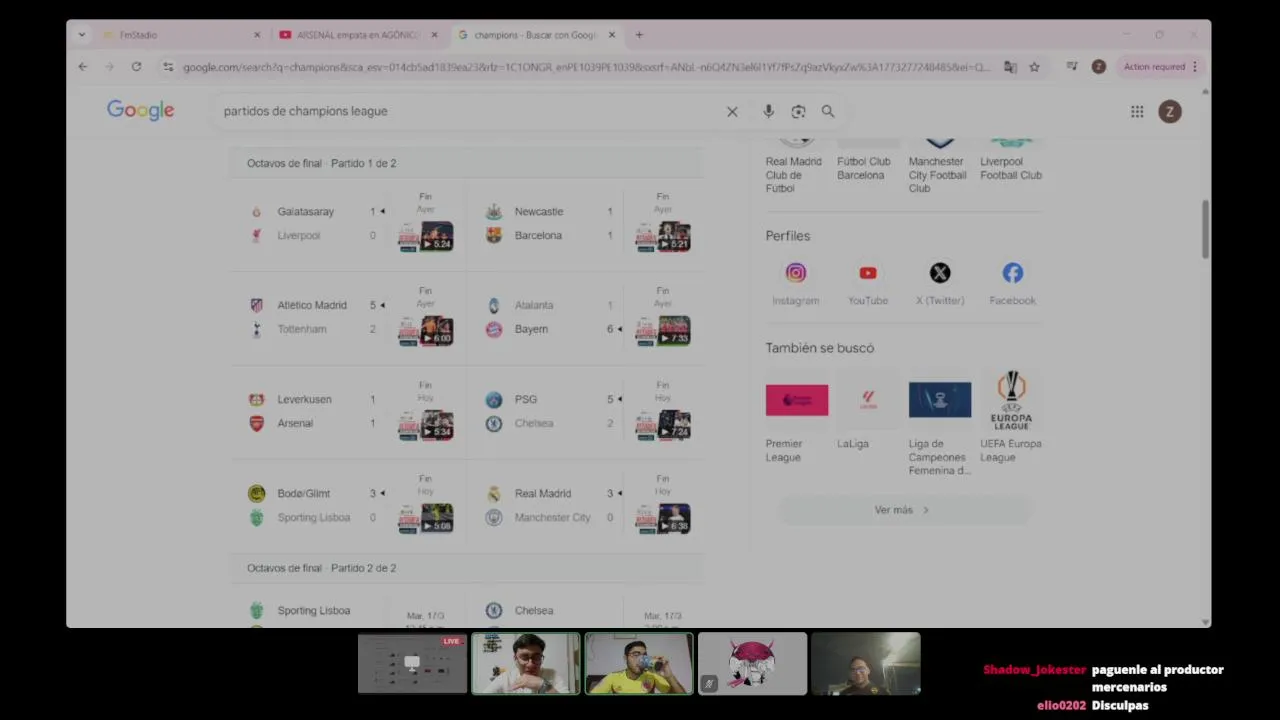This screenshot has width=1280, height=720.
Task: Open the Galatasaray match row
Action: tap(348, 223)
